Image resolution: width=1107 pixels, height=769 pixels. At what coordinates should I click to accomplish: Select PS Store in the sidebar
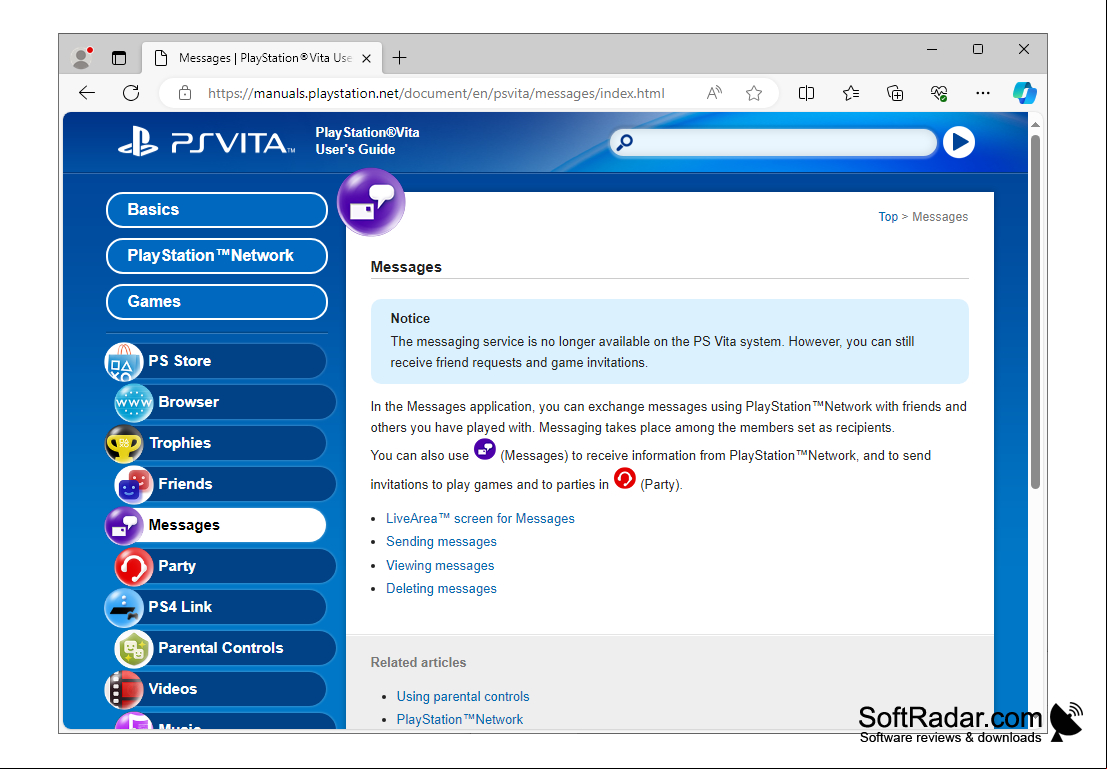point(216,361)
